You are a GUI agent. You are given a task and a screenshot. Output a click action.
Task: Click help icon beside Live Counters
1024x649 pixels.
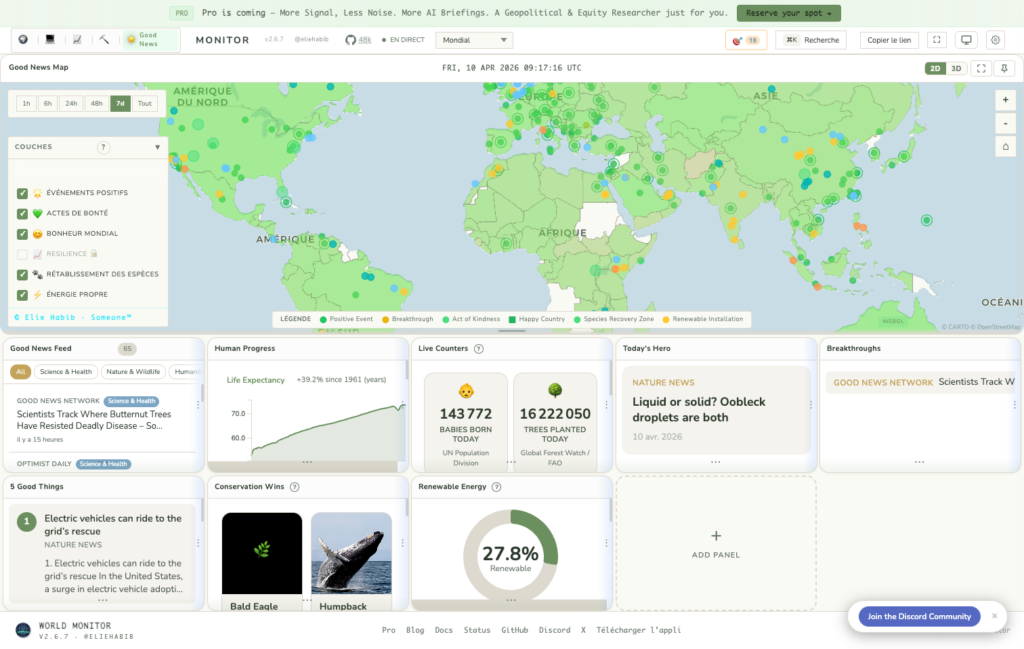coord(479,349)
